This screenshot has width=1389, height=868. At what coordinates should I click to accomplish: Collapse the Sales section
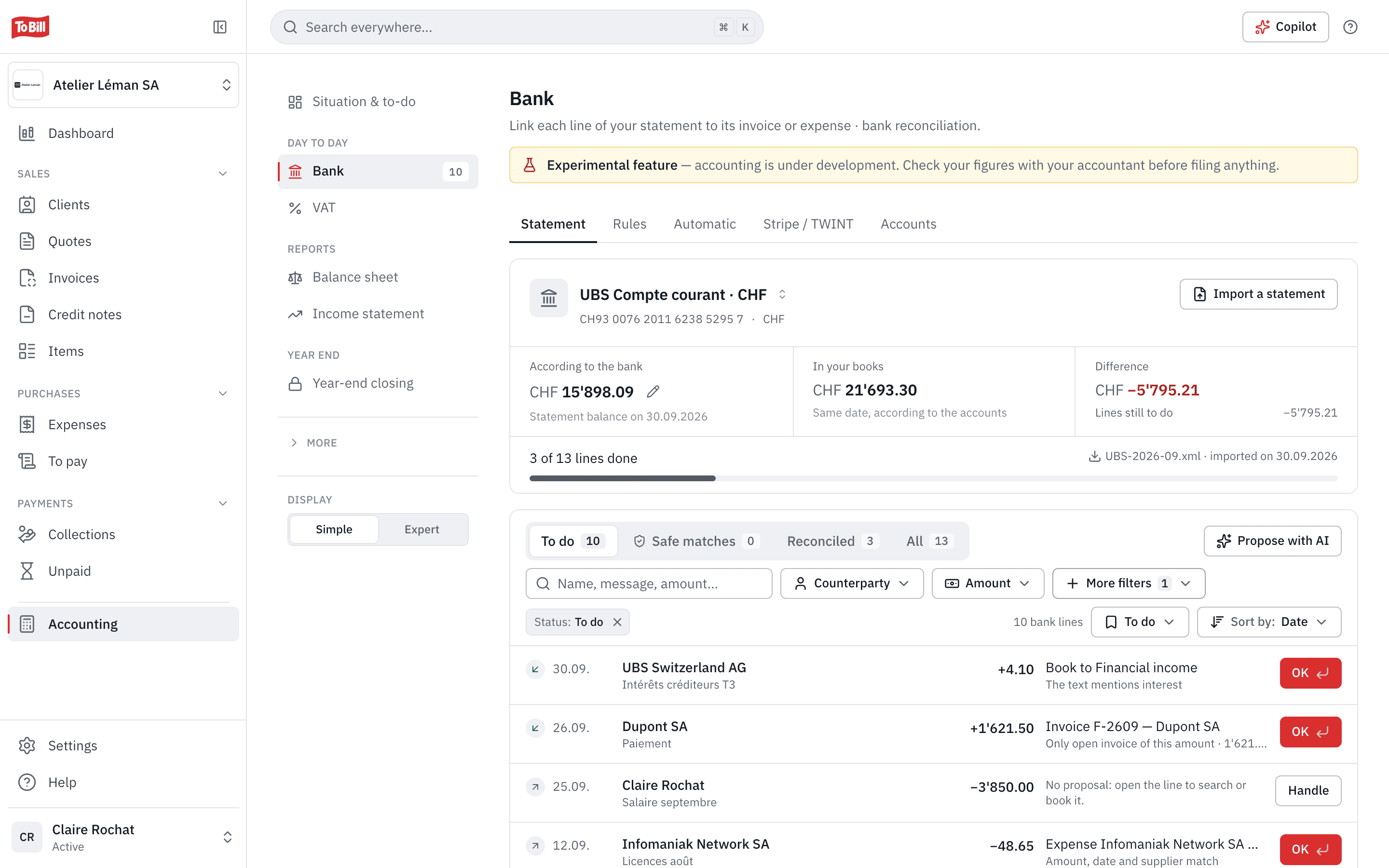coord(223,174)
